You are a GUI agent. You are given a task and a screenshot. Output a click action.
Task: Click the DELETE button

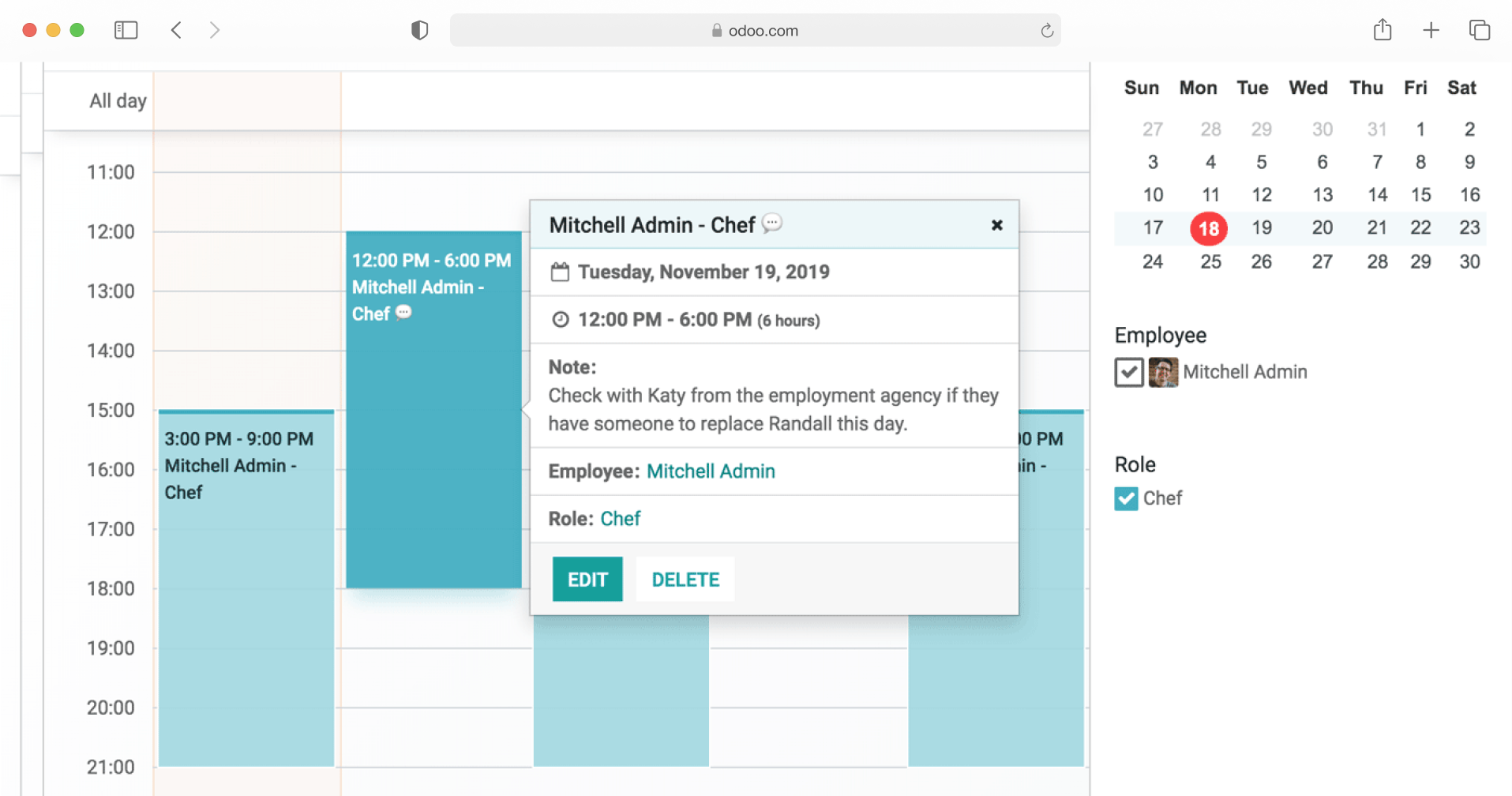point(685,580)
